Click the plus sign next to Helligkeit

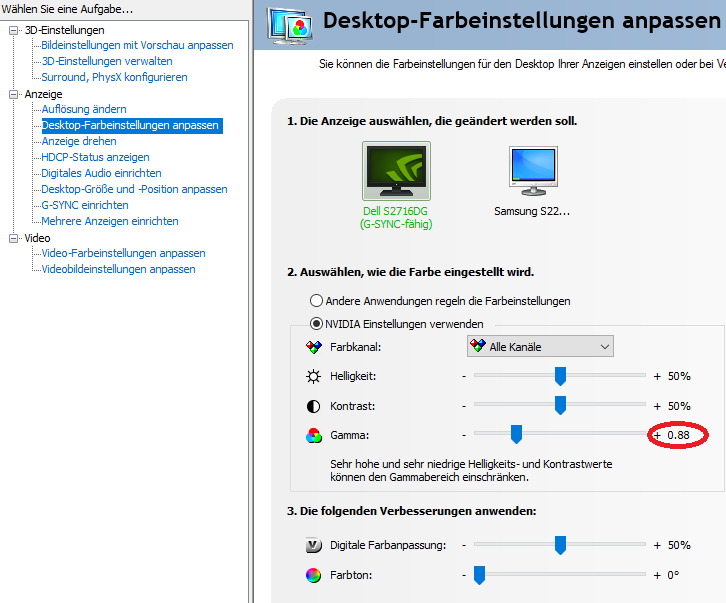click(x=657, y=377)
